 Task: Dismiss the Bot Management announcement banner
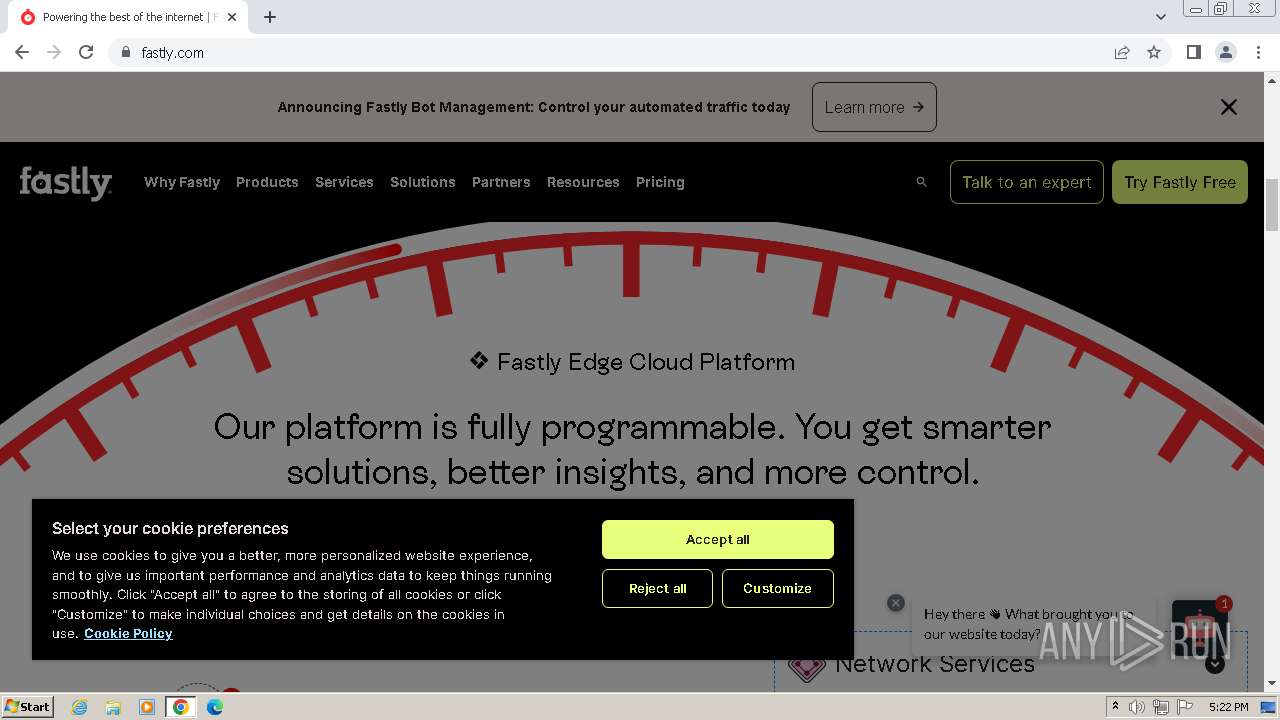coord(1229,107)
